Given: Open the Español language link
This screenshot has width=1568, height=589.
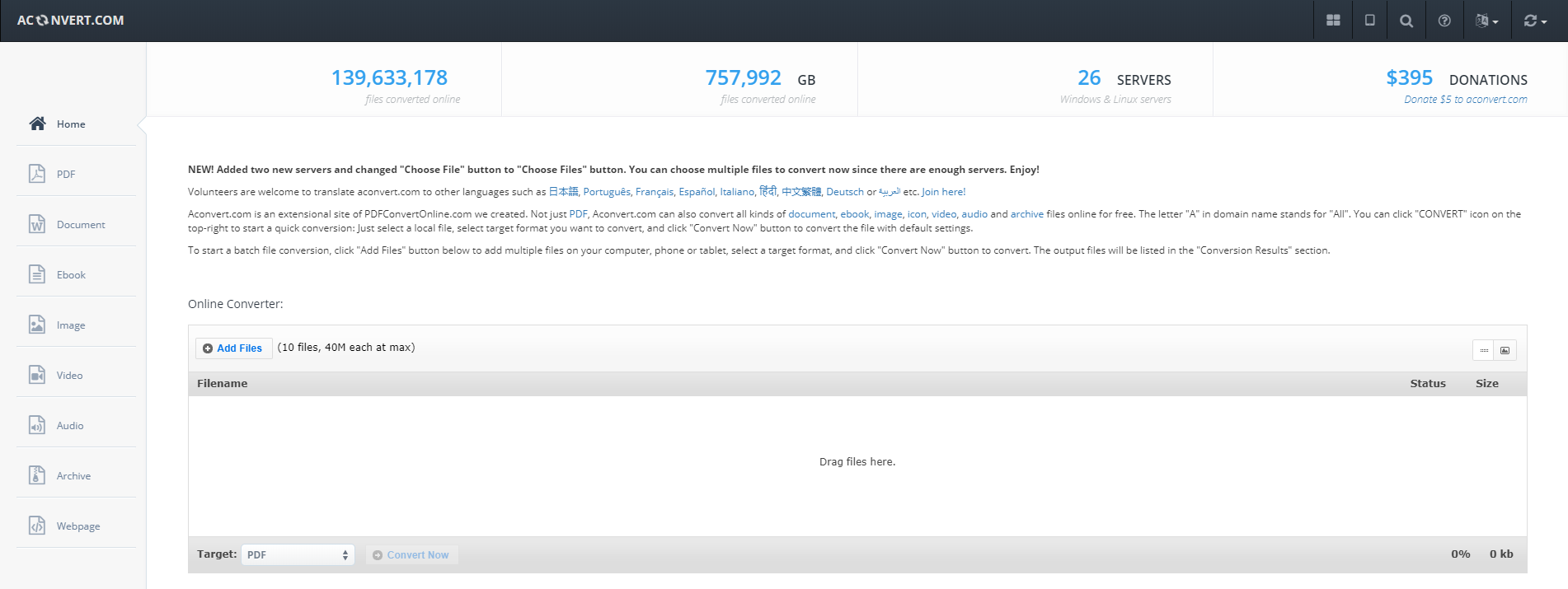Looking at the screenshot, I should (x=697, y=192).
